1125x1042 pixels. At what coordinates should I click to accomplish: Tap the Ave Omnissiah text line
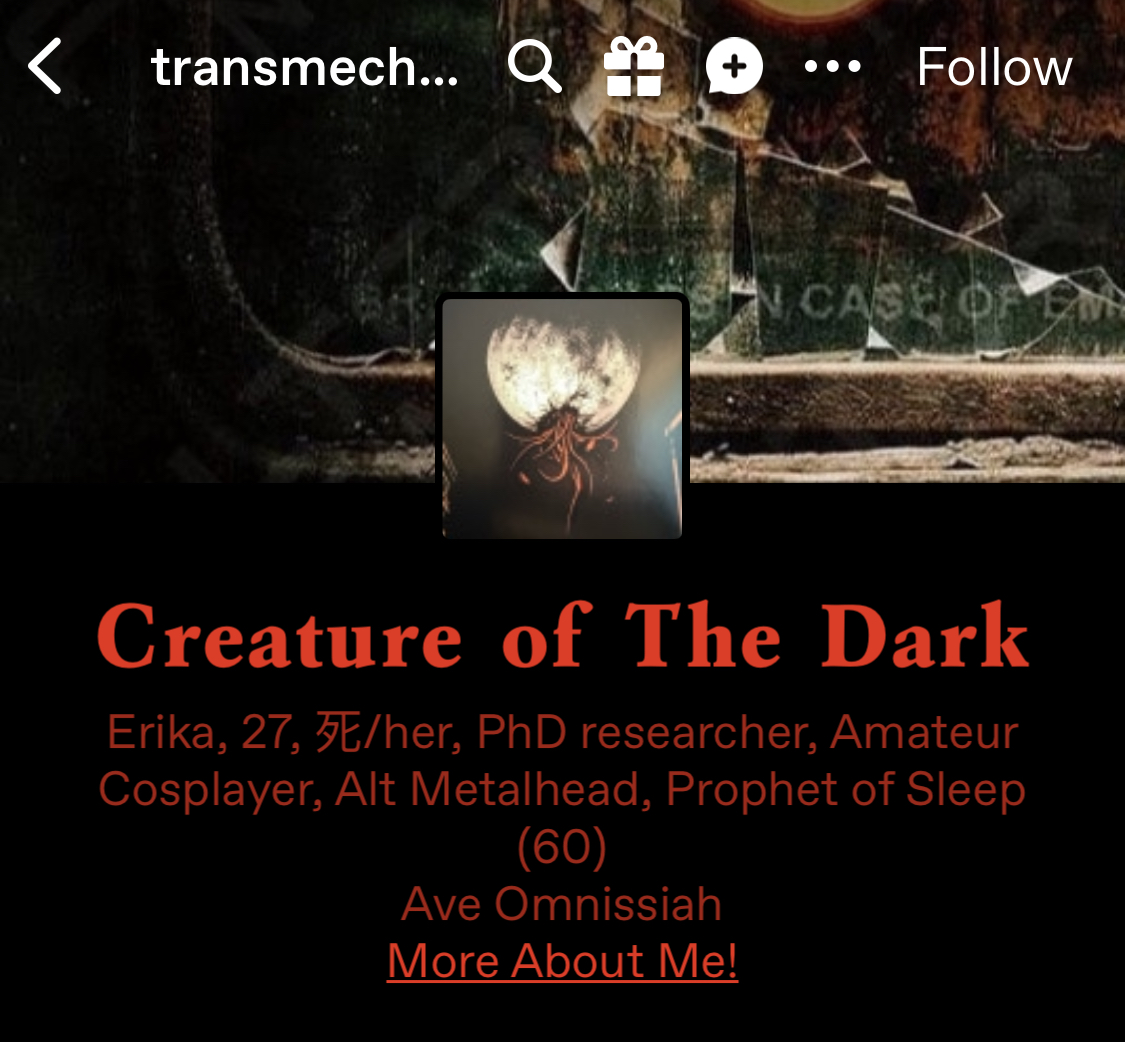click(562, 903)
